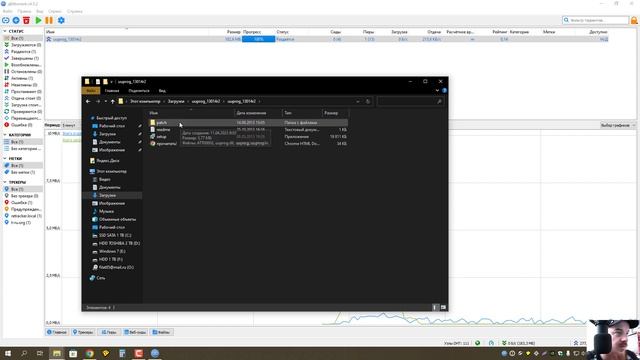Click Этот компьютер in the address breadcrumb
This screenshot has width=640, height=360.
(x=145, y=101)
